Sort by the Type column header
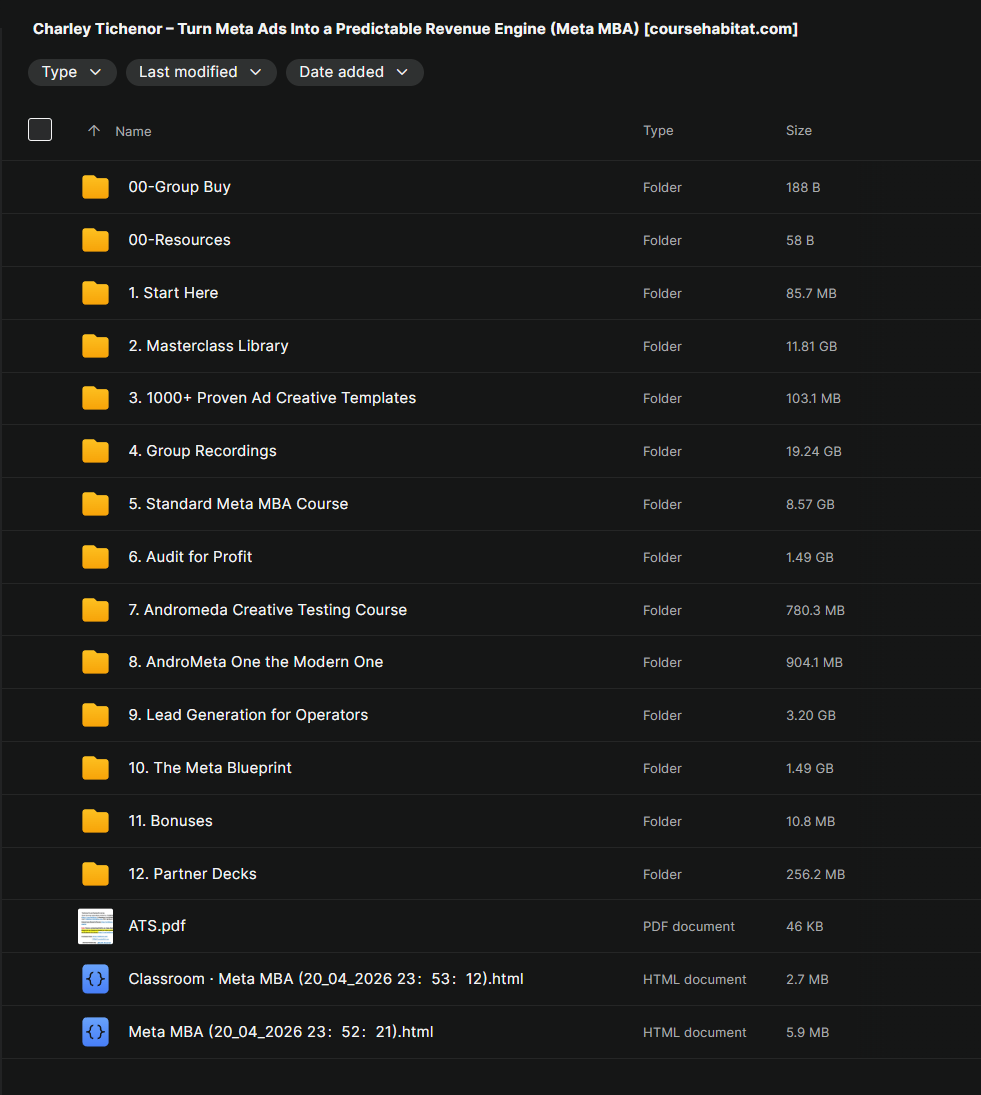The image size is (981, 1095). point(658,131)
